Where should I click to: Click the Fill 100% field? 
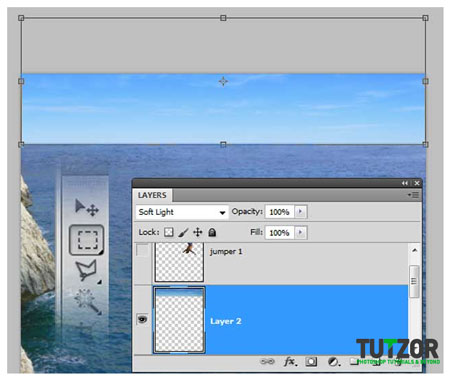click(x=279, y=233)
